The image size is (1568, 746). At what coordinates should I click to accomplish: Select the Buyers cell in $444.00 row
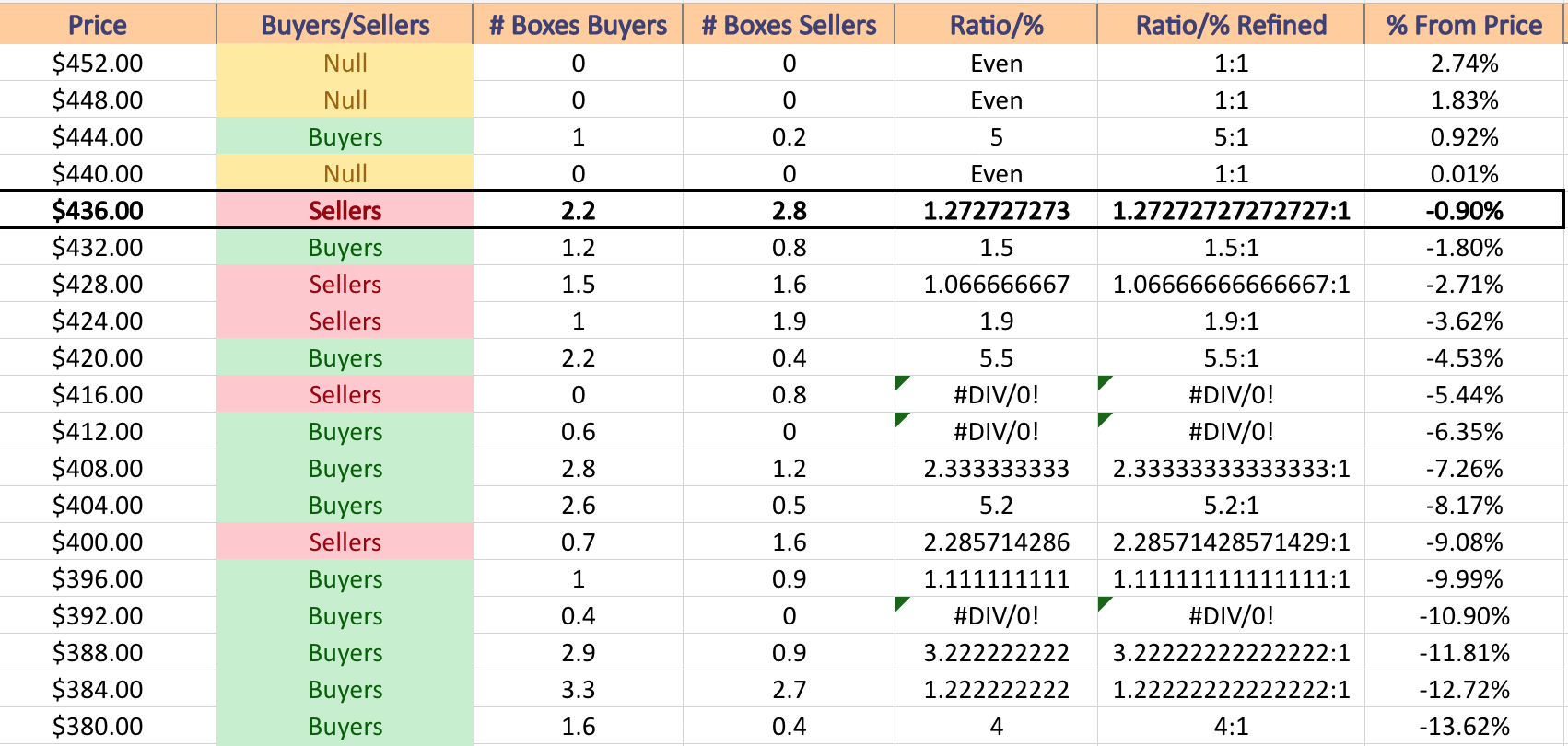pyautogui.click(x=345, y=137)
